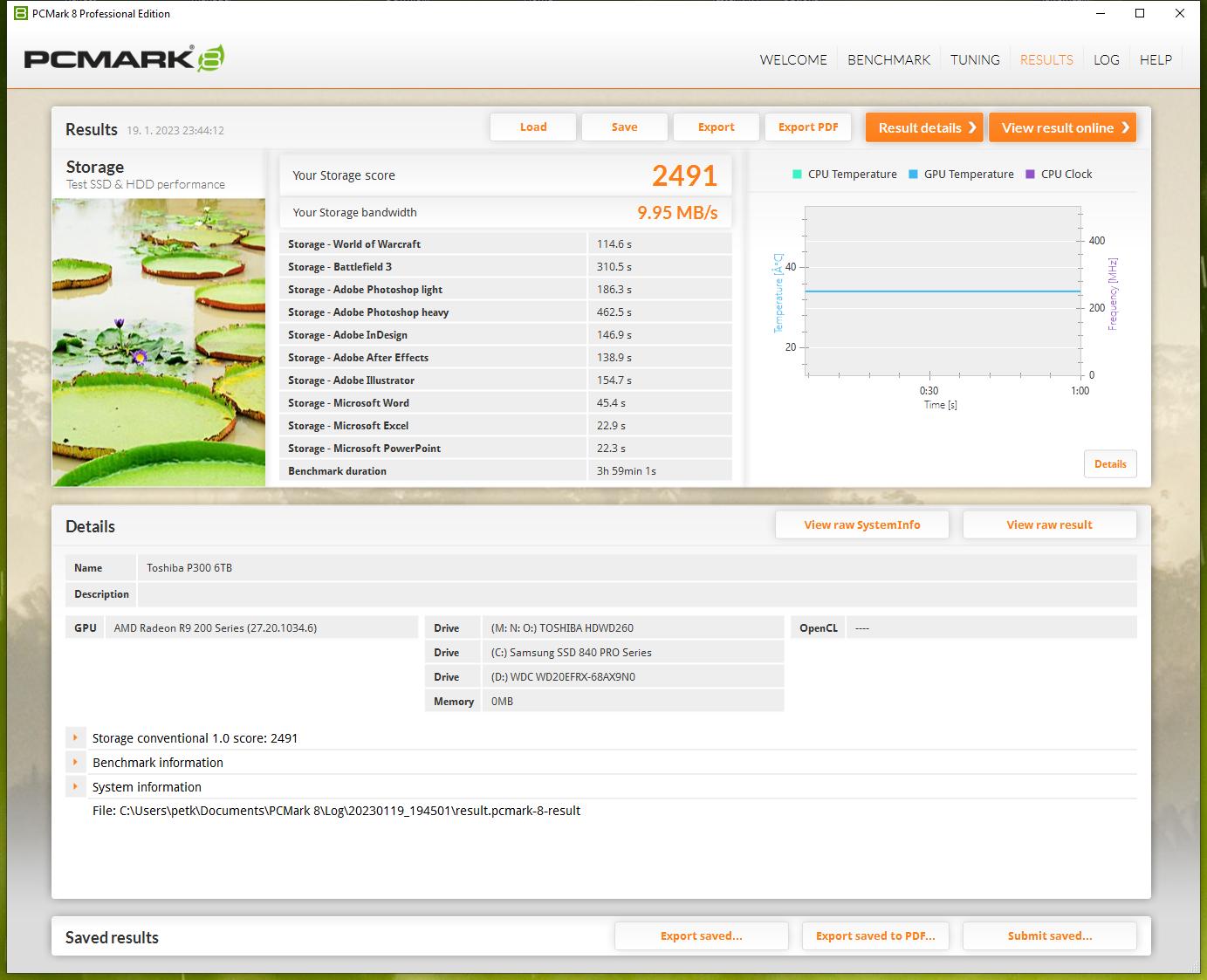This screenshot has width=1207, height=980.
Task: Open View raw SystemInfo
Action: [x=862, y=524]
